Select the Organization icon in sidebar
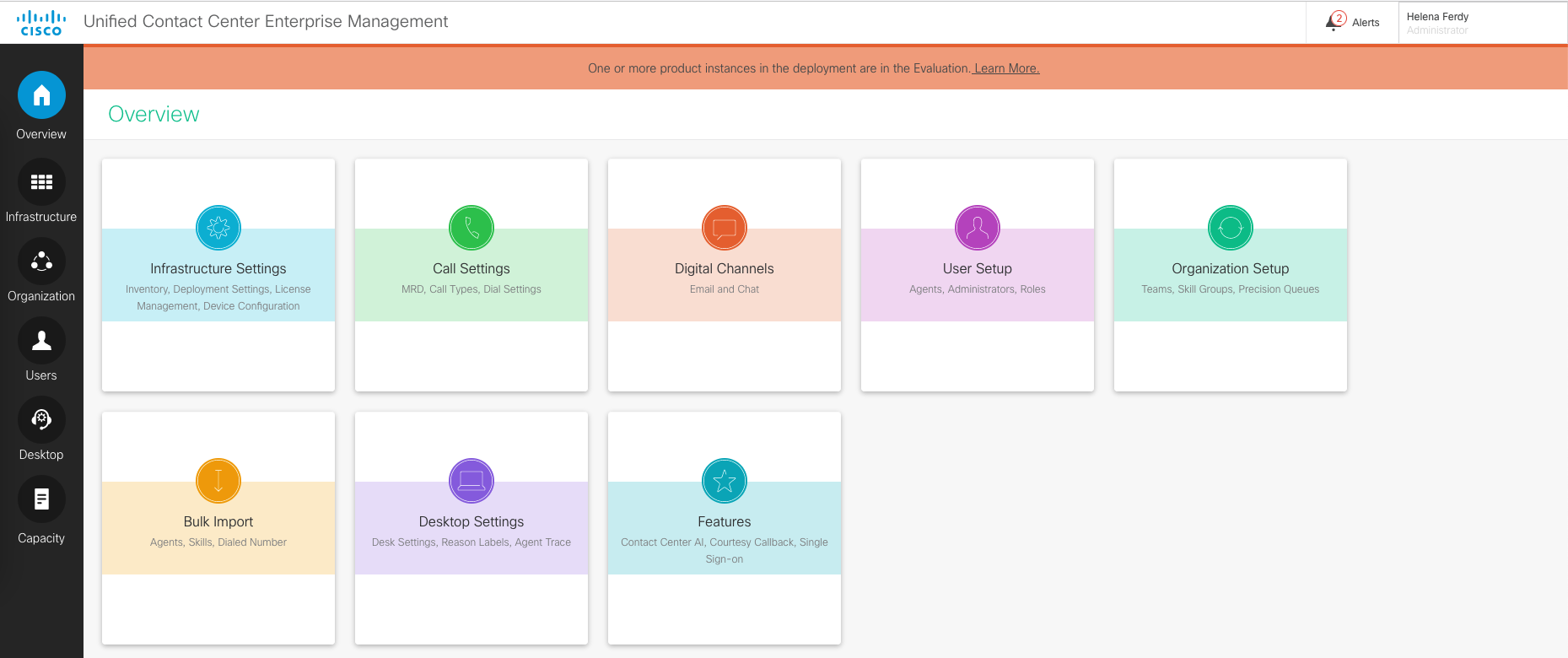 (41, 262)
